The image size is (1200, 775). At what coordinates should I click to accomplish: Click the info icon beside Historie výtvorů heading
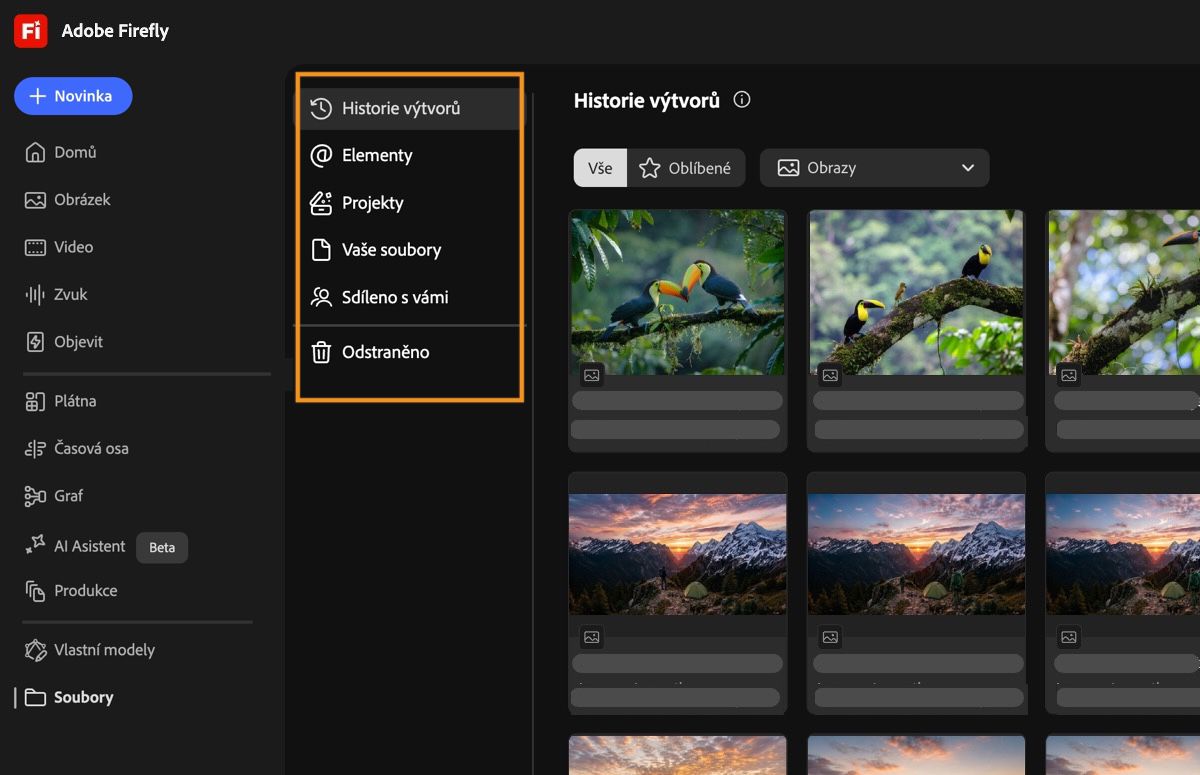pos(742,100)
